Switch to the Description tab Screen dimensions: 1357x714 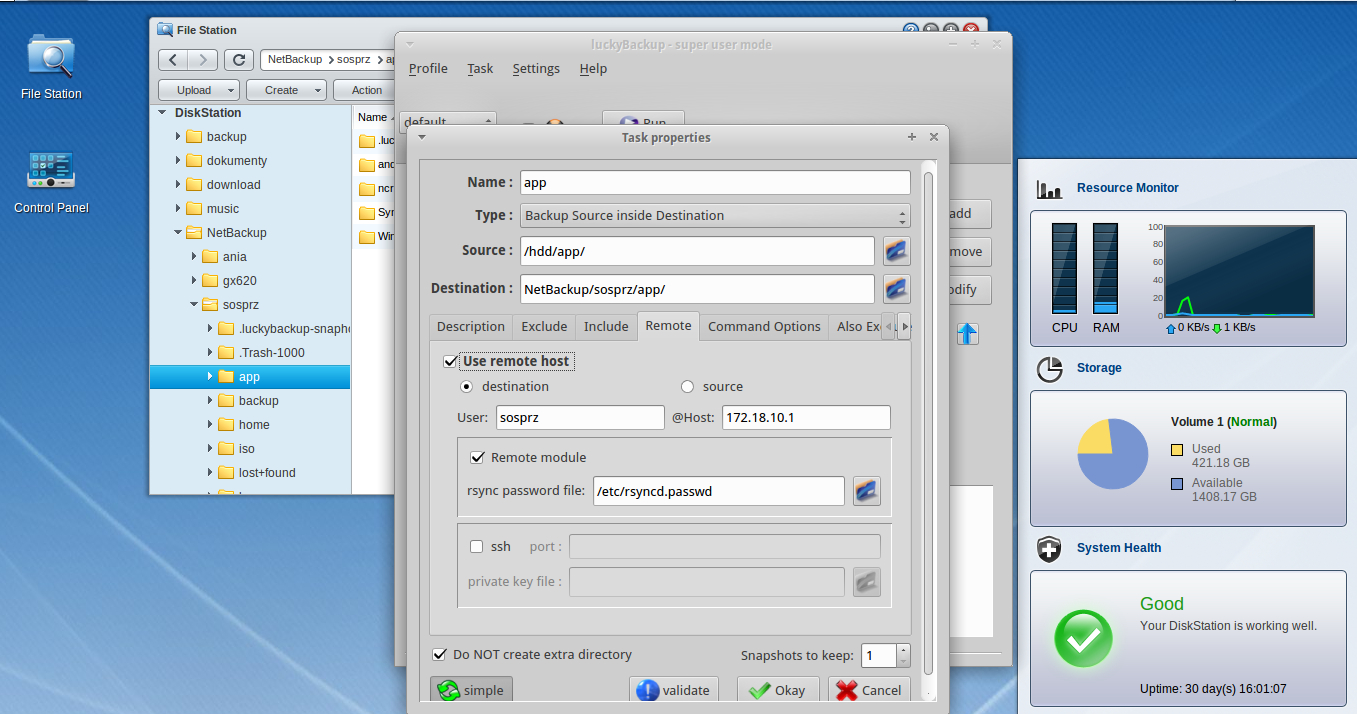(x=471, y=327)
